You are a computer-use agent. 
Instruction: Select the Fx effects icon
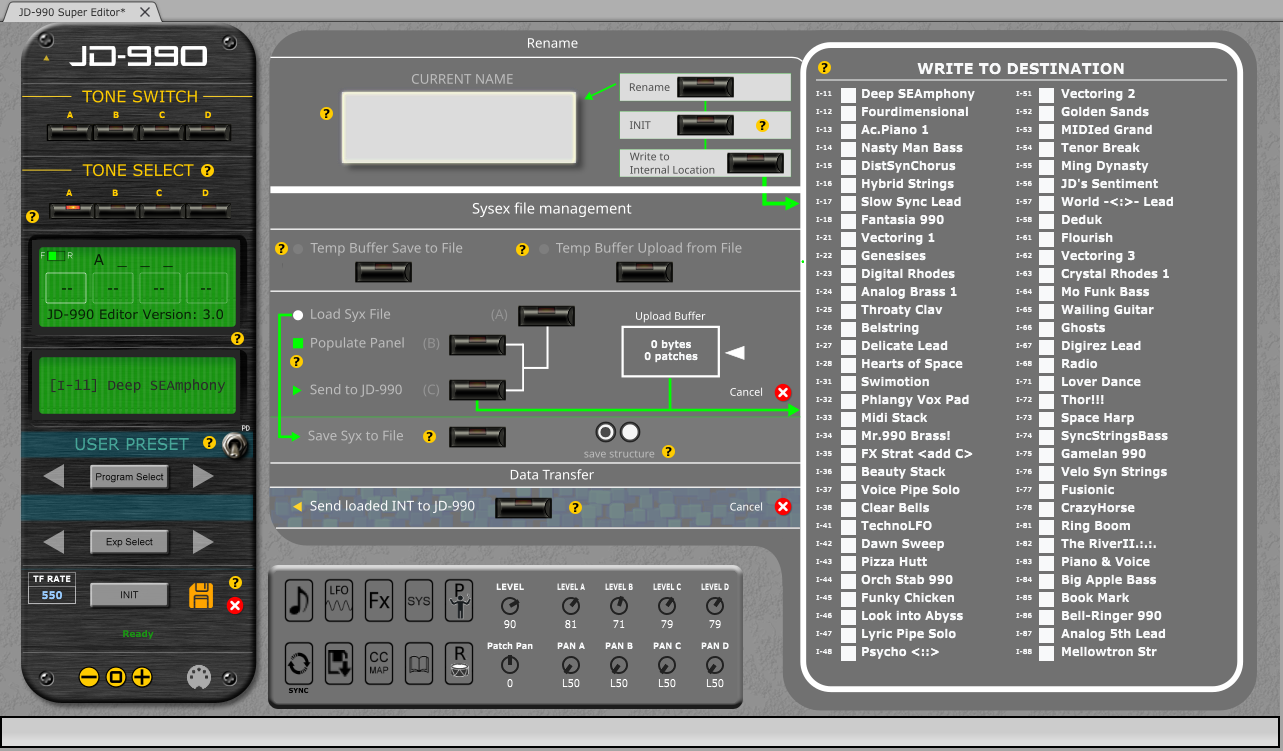click(379, 600)
